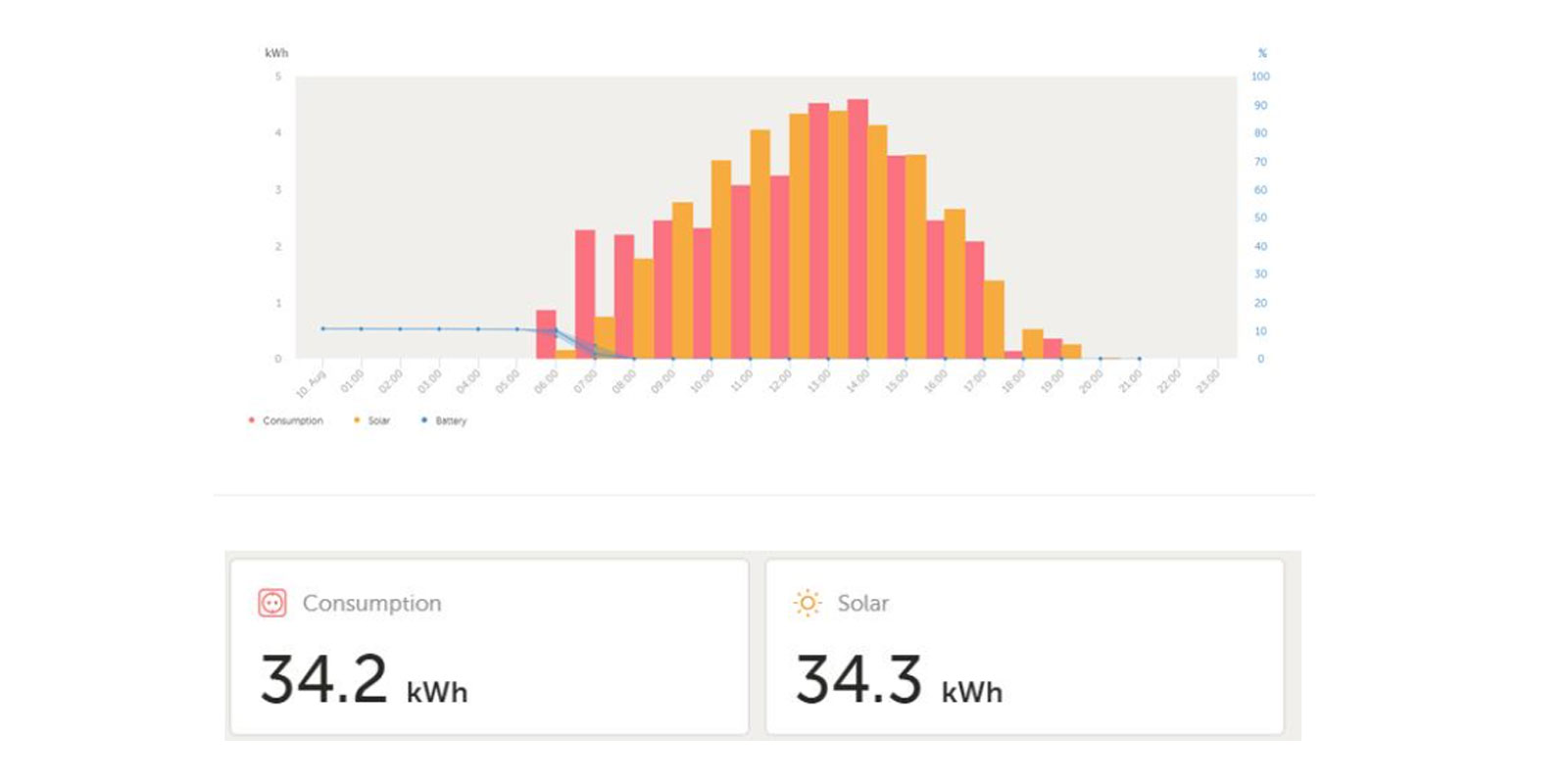Click the Consumption socket icon
Screen dimensions: 1568x784
271,603
